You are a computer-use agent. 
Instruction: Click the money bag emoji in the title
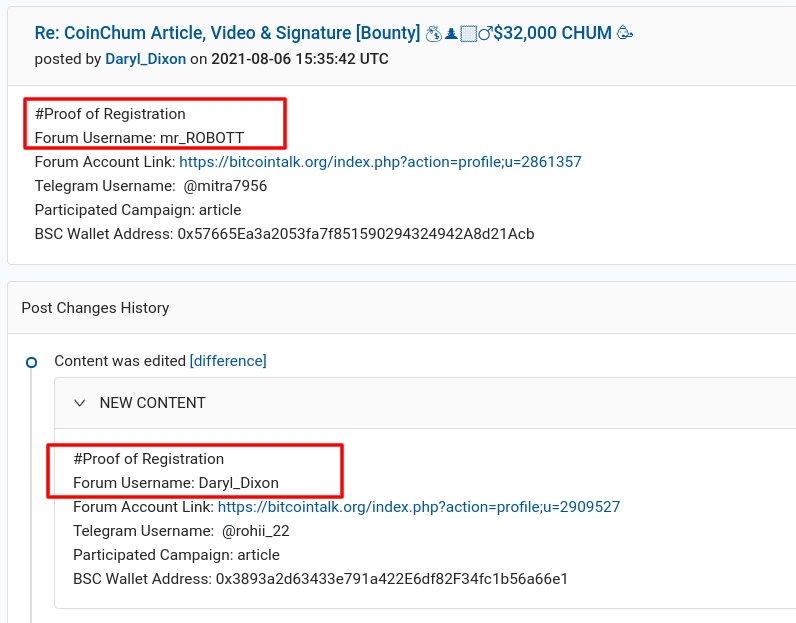[x=434, y=34]
